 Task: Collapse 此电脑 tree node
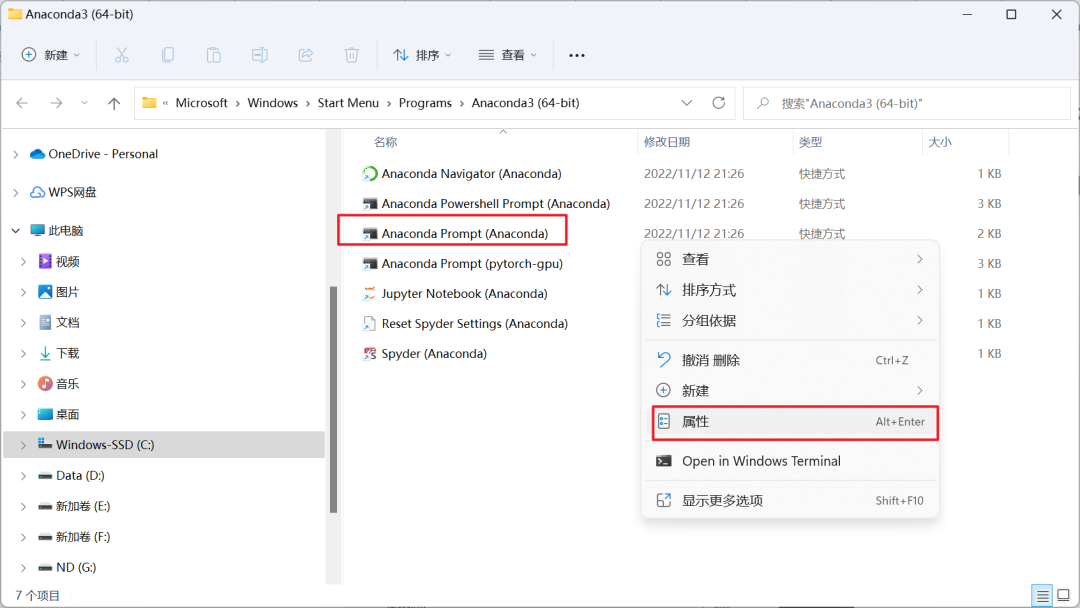click(16, 231)
